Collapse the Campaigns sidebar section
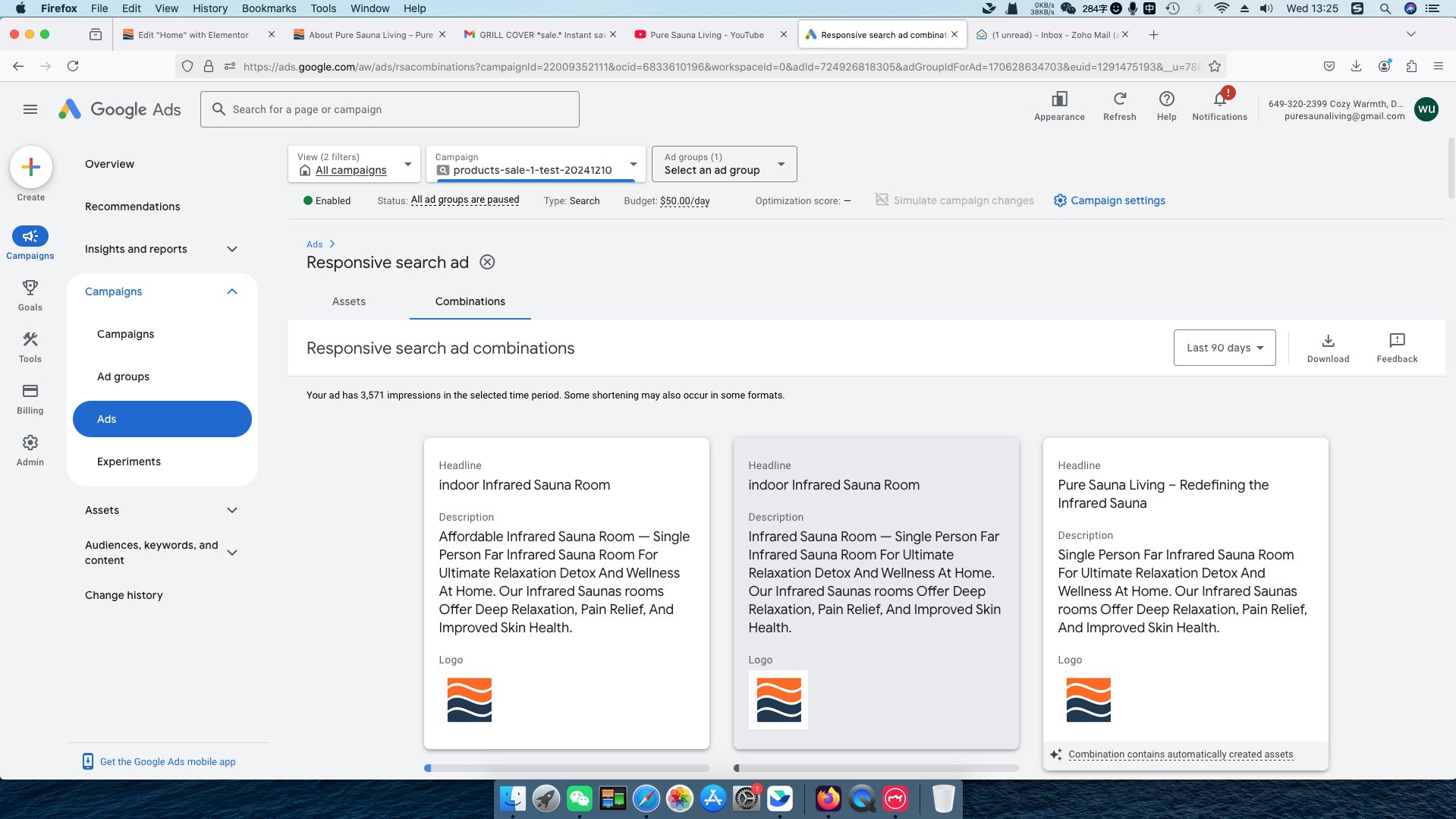Image resolution: width=1456 pixels, height=819 pixels. [232, 291]
